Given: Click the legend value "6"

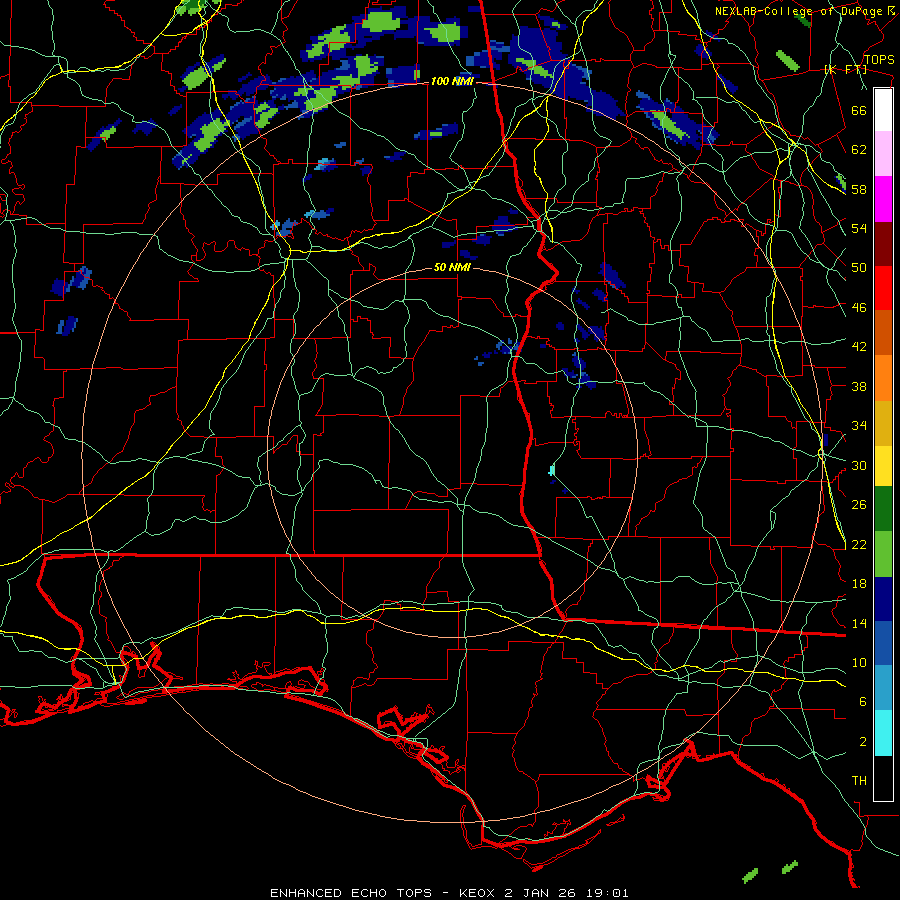Looking at the screenshot, I should coord(863,702).
